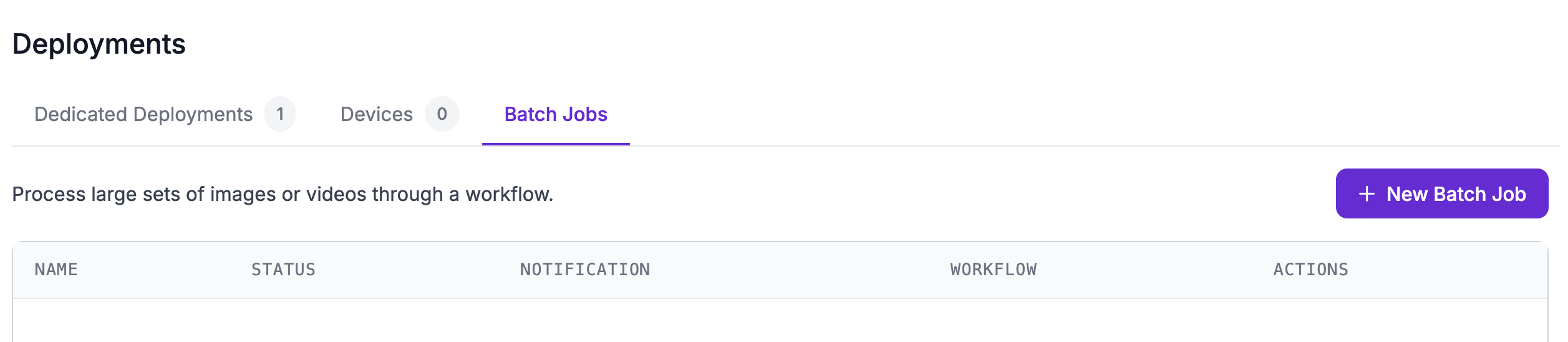Click the Deployments page heading
Viewport: 1568px width, 342px height.
tap(99, 44)
